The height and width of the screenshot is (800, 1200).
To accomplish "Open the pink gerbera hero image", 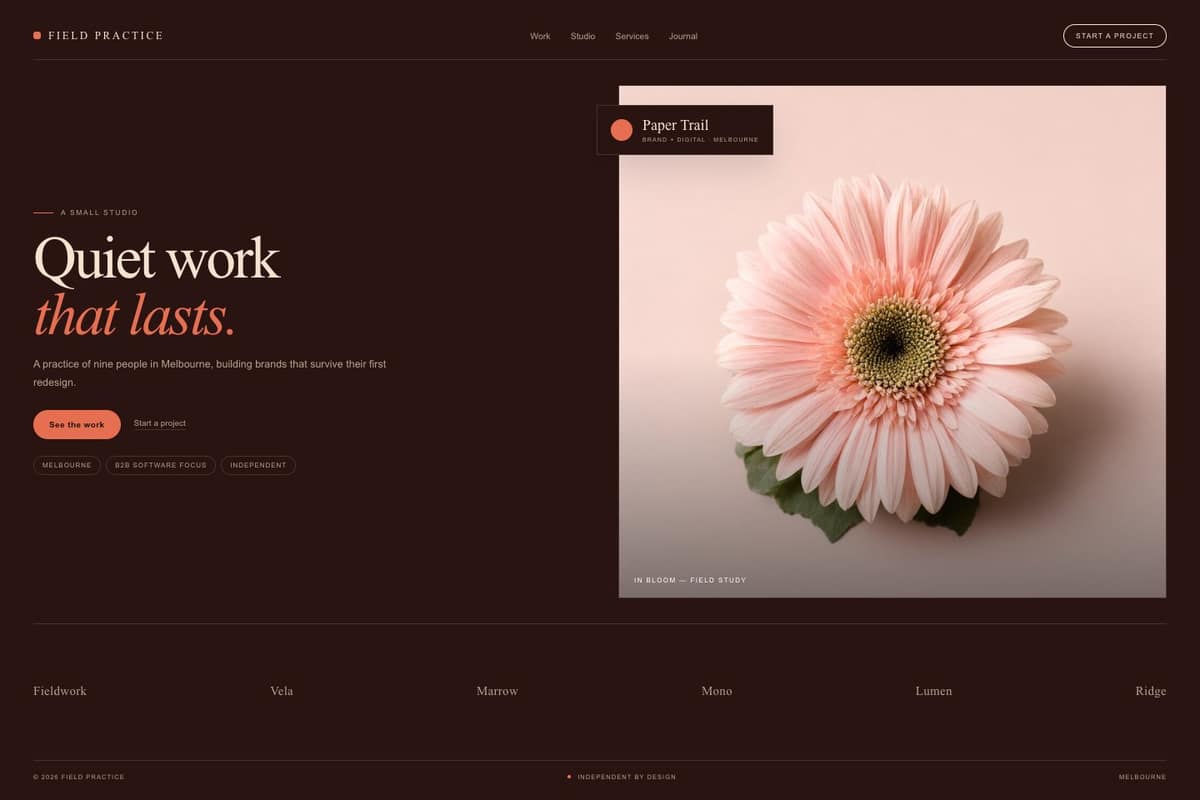I will pyautogui.click(x=892, y=341).
